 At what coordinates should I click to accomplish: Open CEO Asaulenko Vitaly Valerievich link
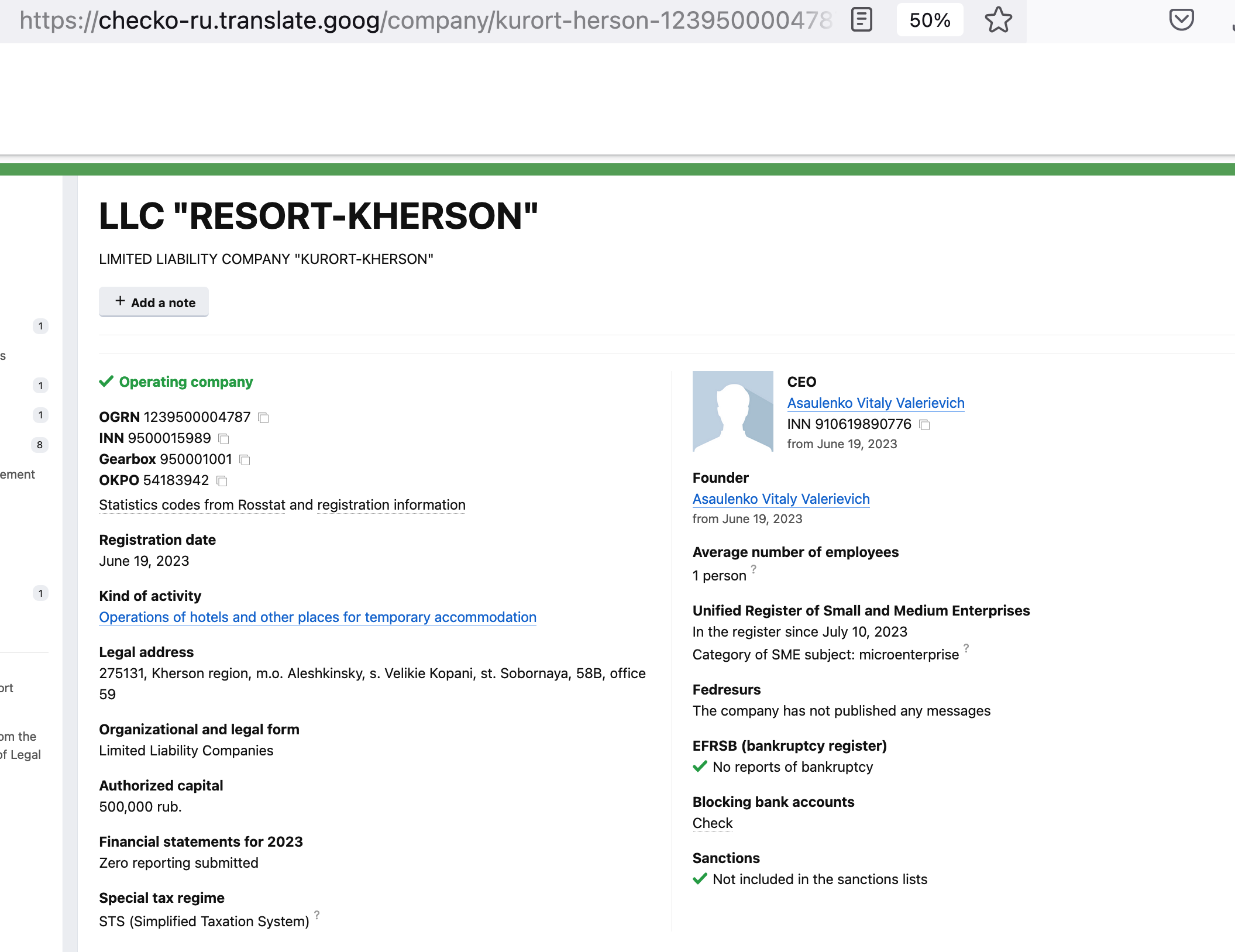pyautogui.click(x=875, y=403)
